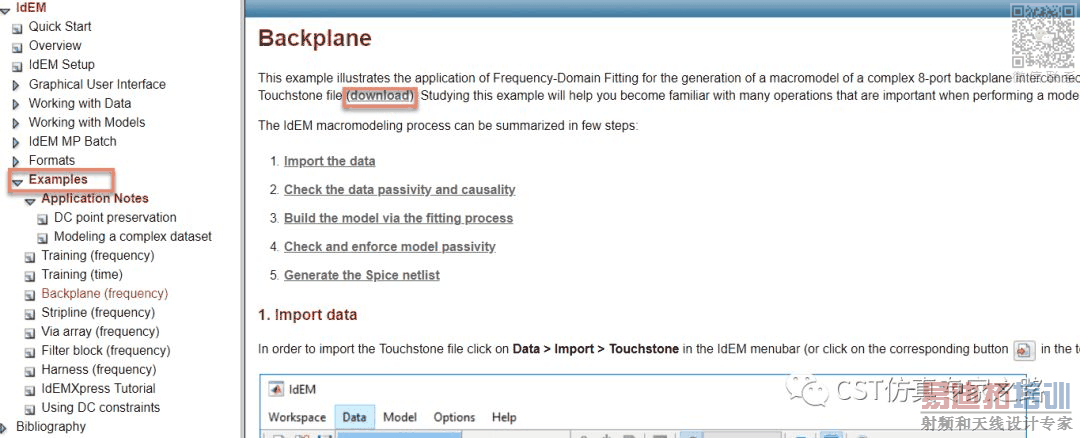1080x438 pixels.
Task: Click the IdEM window logo icon in screenshot
Action: click(x=276, y=388)
